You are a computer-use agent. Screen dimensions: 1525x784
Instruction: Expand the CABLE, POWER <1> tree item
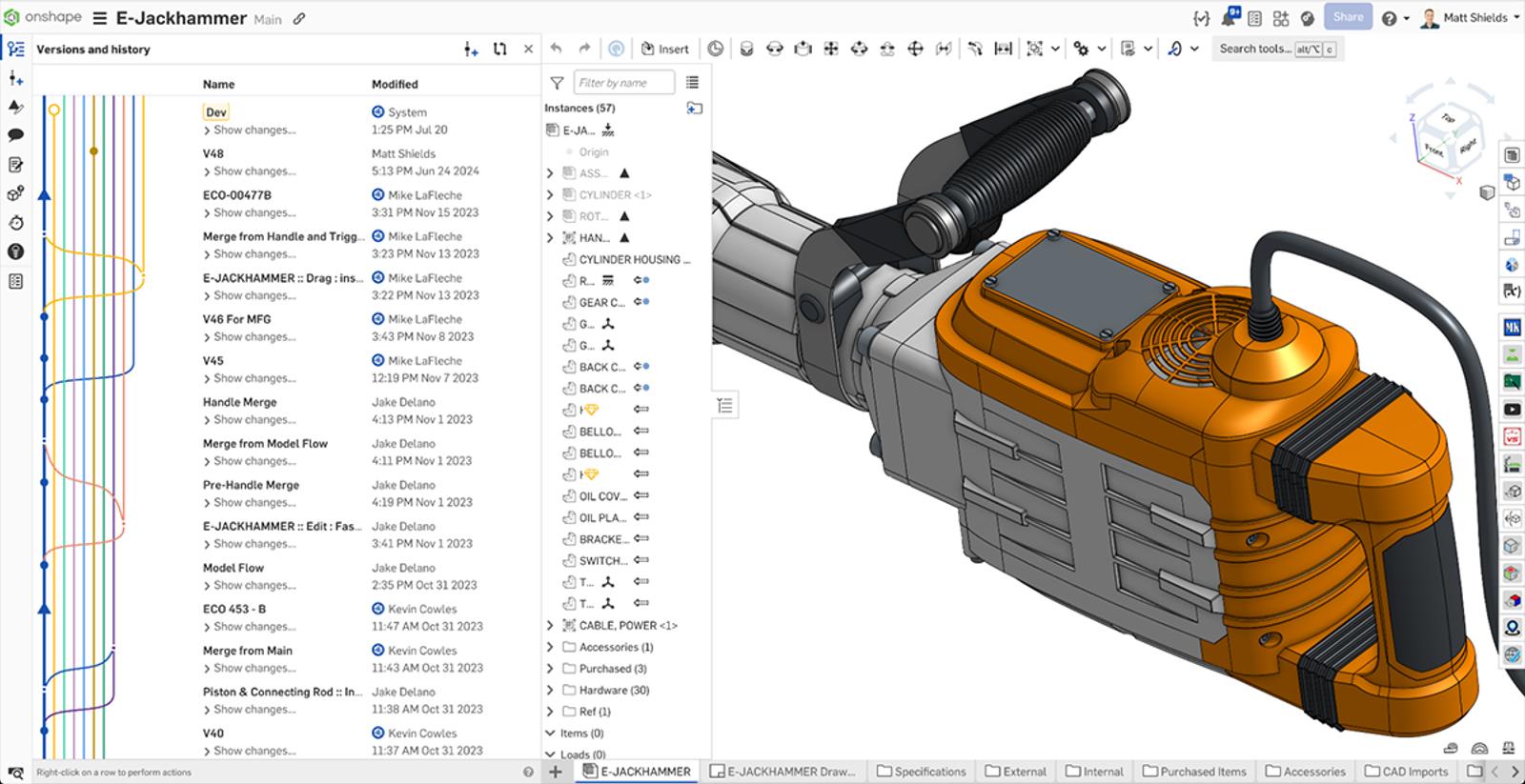coord(550,626)
